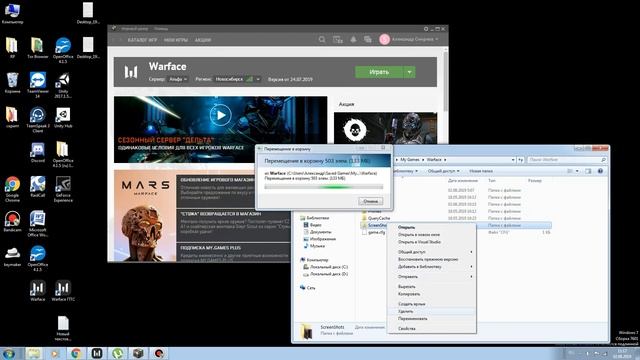Toggle the preview pane icon in Explorer

click(x=588, y=171)
